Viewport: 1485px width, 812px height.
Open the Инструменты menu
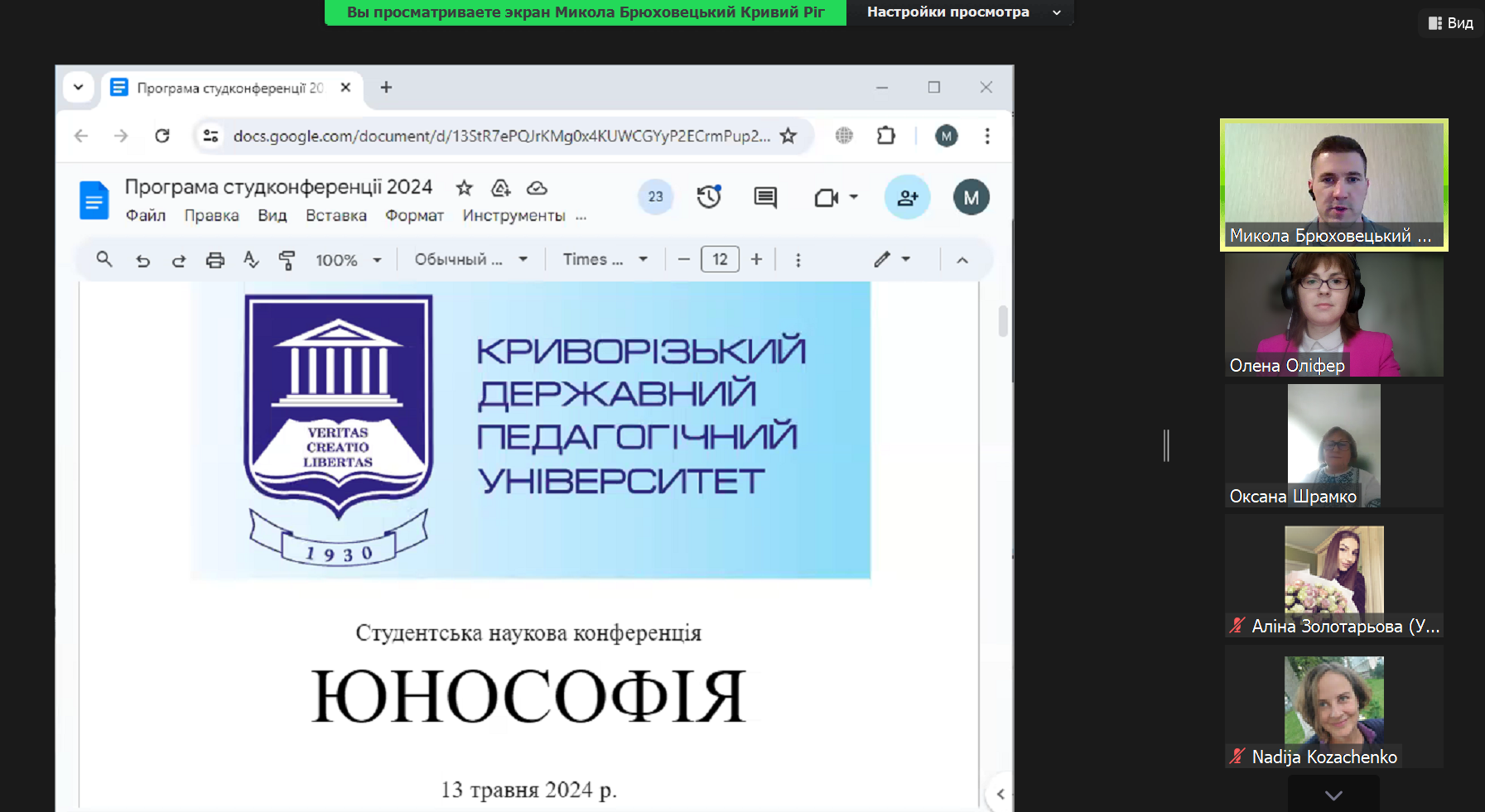click(513, 215)
